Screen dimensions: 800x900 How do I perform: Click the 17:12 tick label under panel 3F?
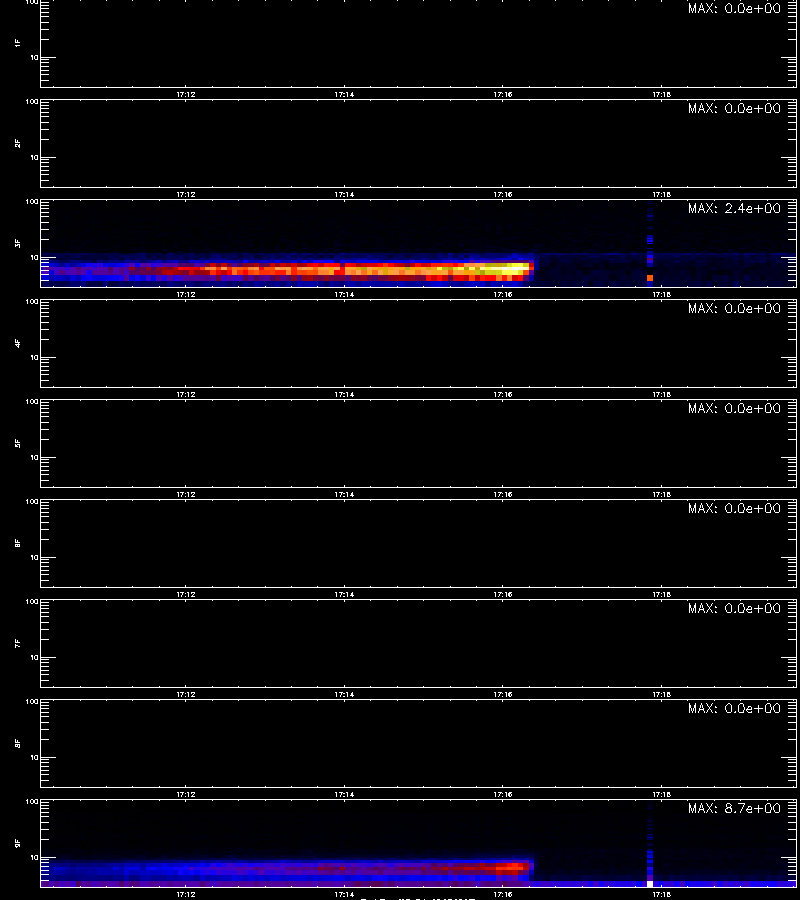185,294
